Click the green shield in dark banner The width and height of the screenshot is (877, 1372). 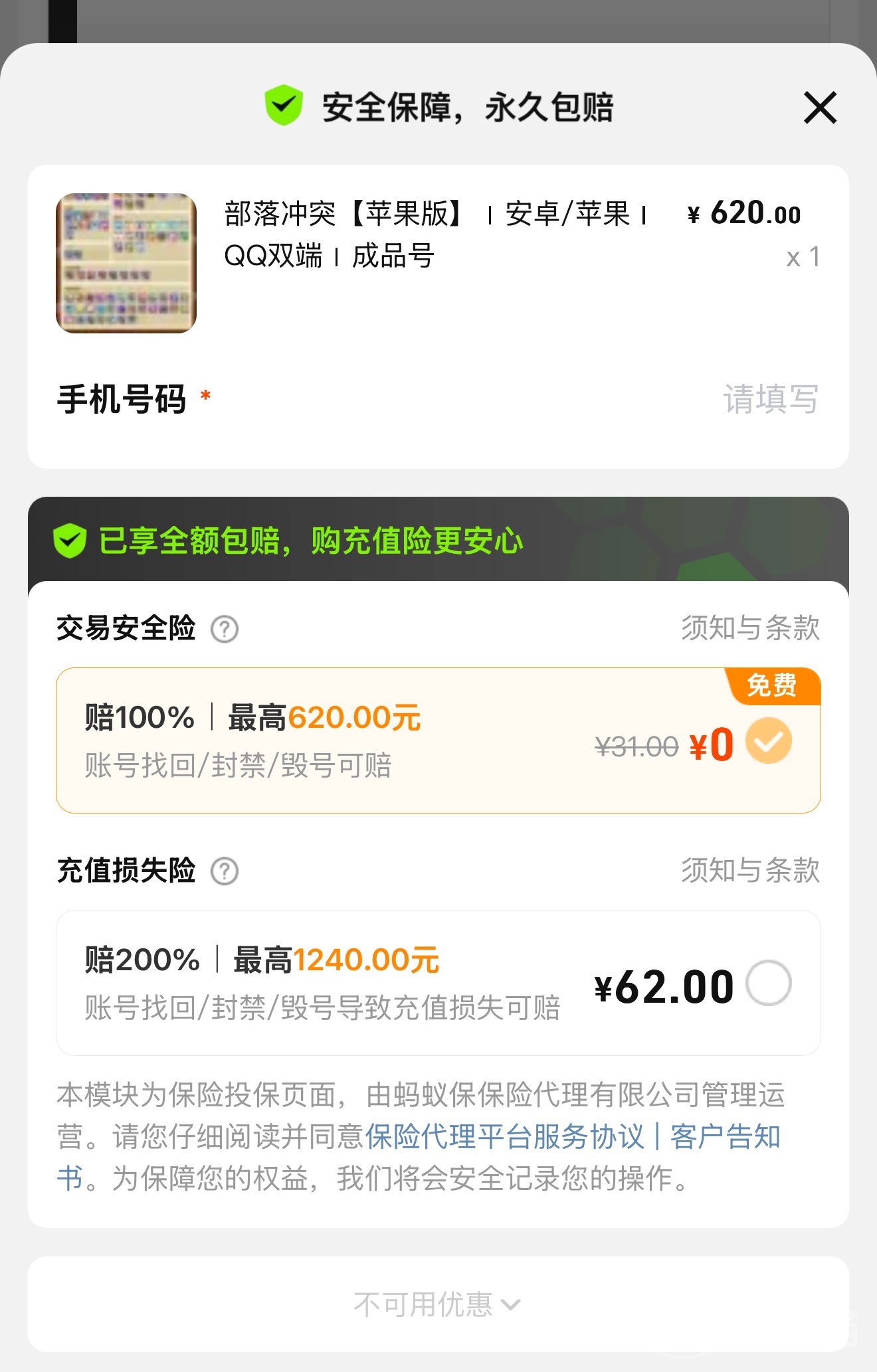pos(70,541)
